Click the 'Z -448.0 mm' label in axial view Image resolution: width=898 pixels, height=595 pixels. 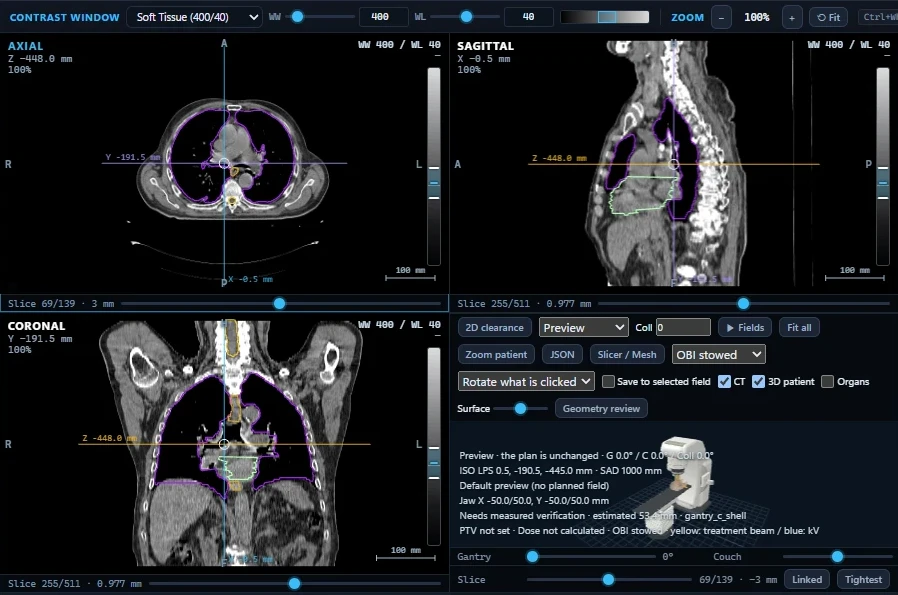40,58
